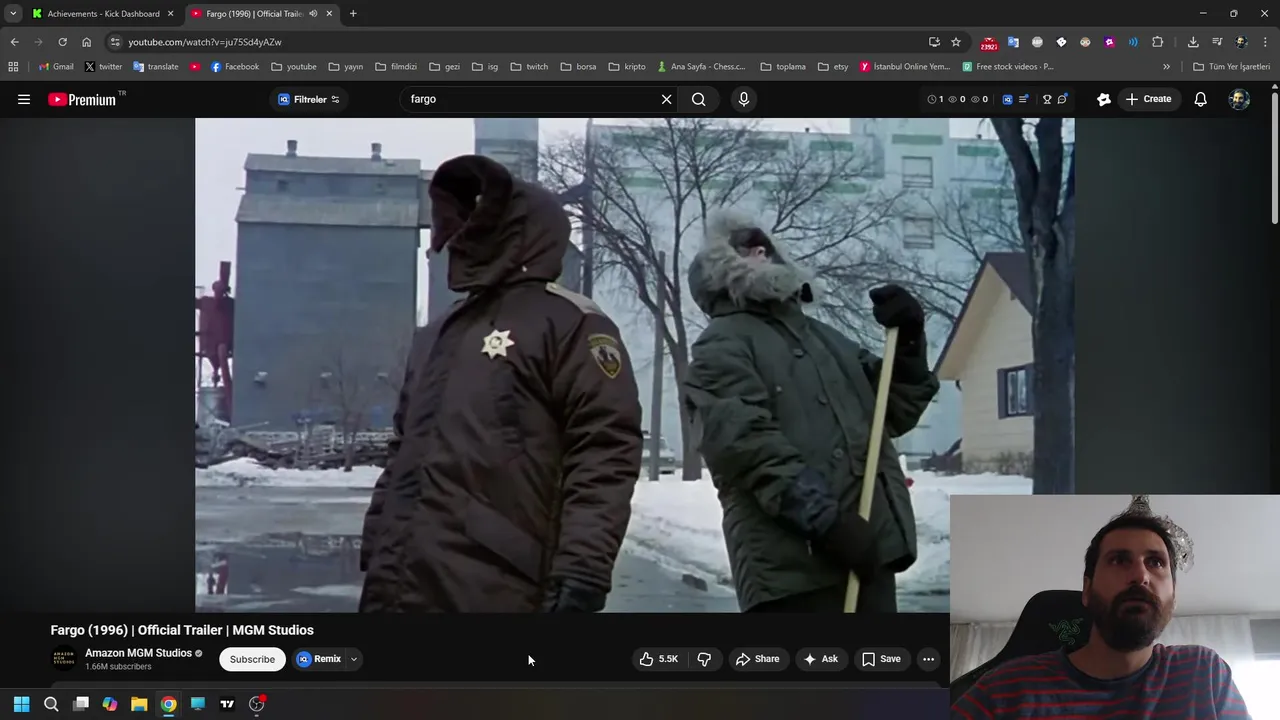Open the twitter bookmark
Image resolution: width=1280 pixels, height=720 pixels.
[x=103, y=67]
